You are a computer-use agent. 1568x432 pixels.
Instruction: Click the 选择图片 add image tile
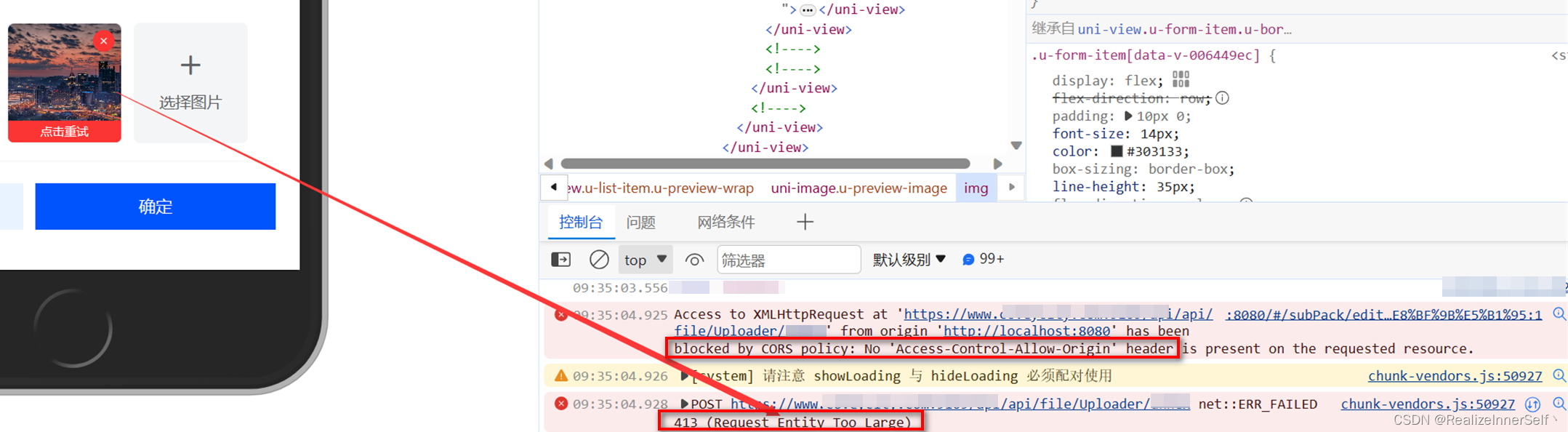(190, 82)
